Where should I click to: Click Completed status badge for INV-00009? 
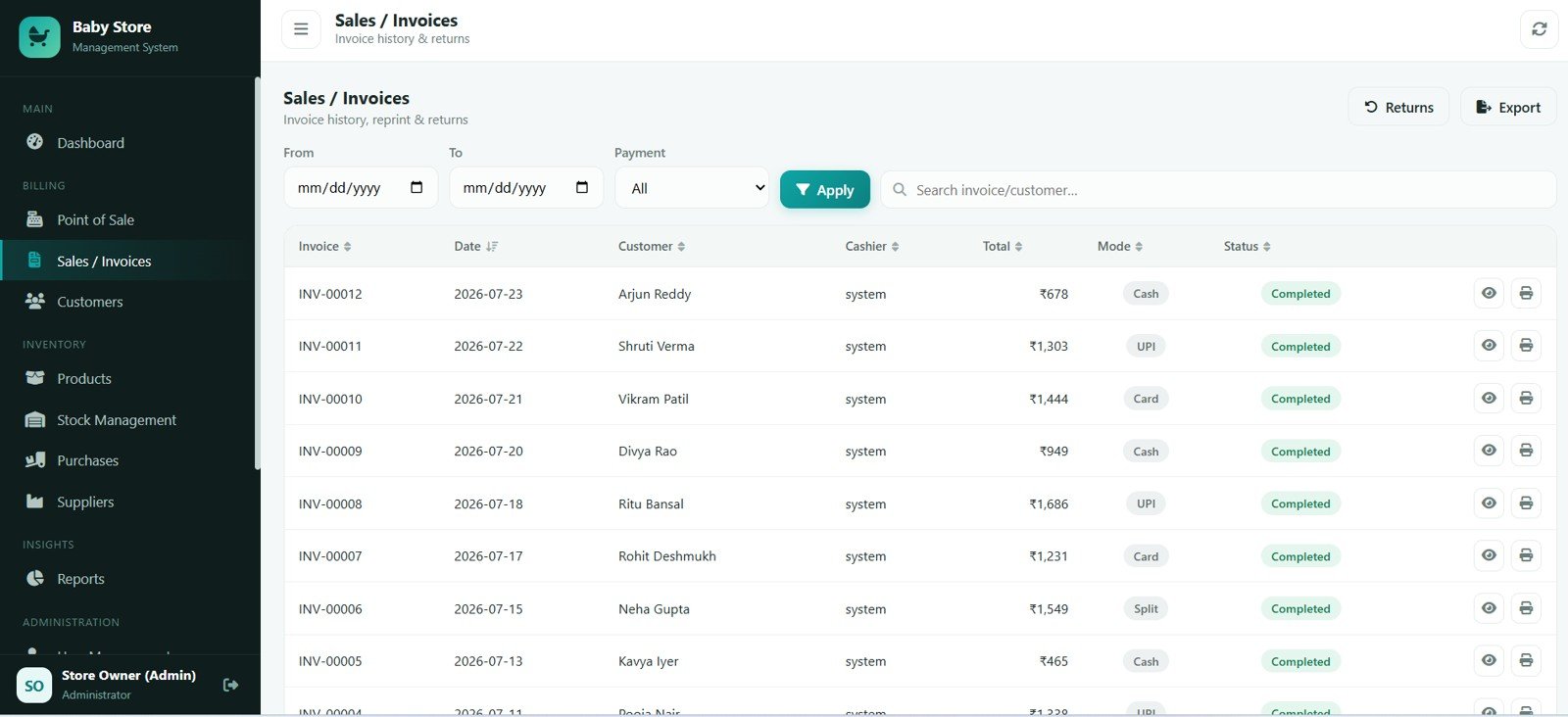(x=1300, y=452)
